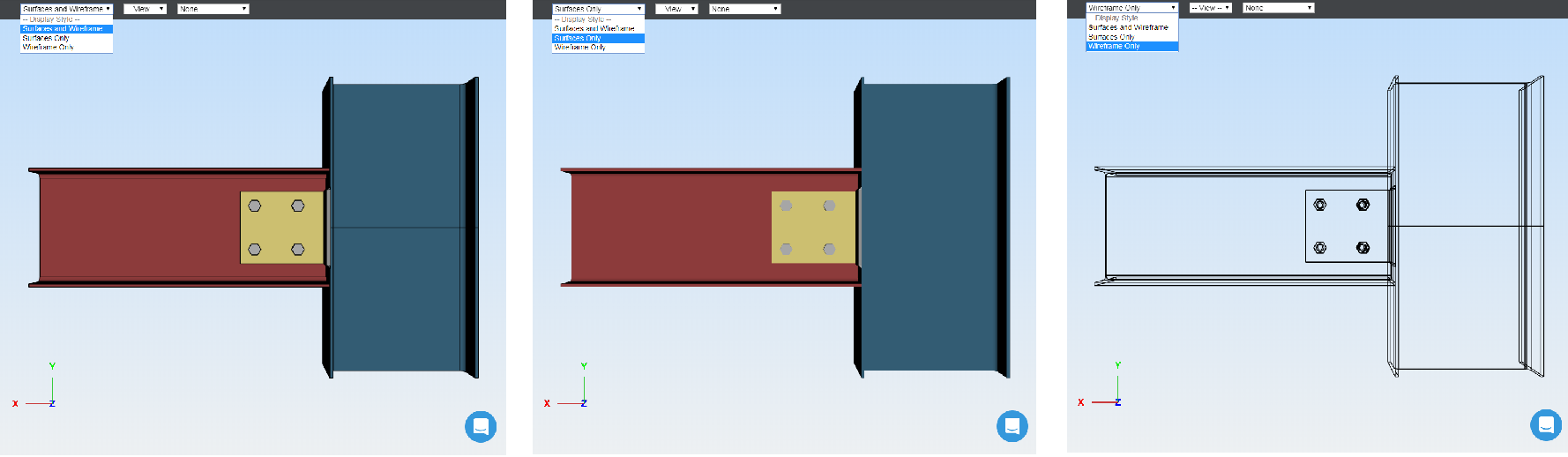Open None dropdown in left panel
Screen dimensions: 1568x457
(213, 9)
